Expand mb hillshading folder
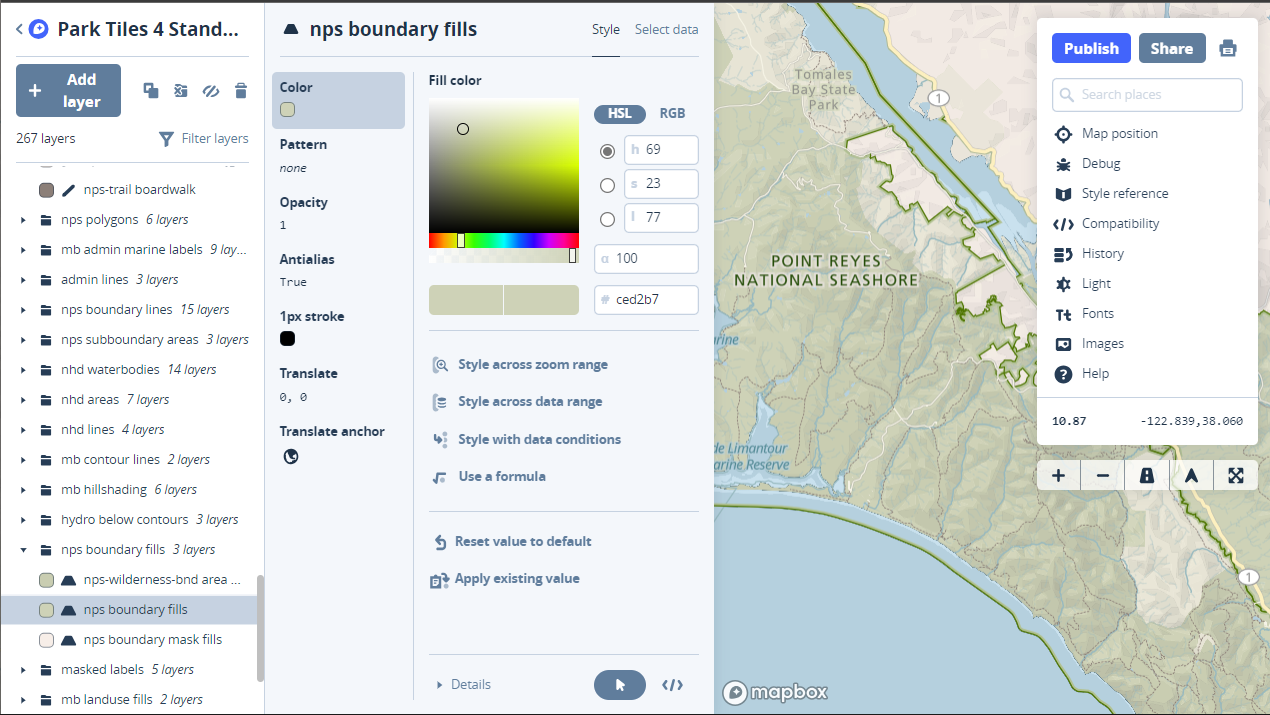 23,490
